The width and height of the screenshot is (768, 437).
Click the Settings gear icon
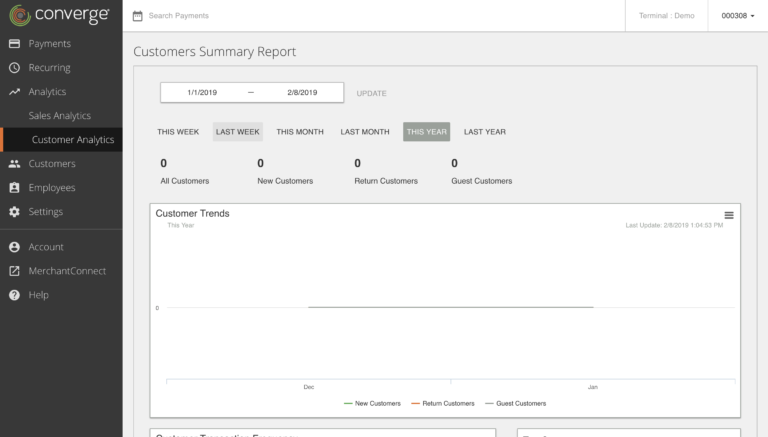point(15,212)
